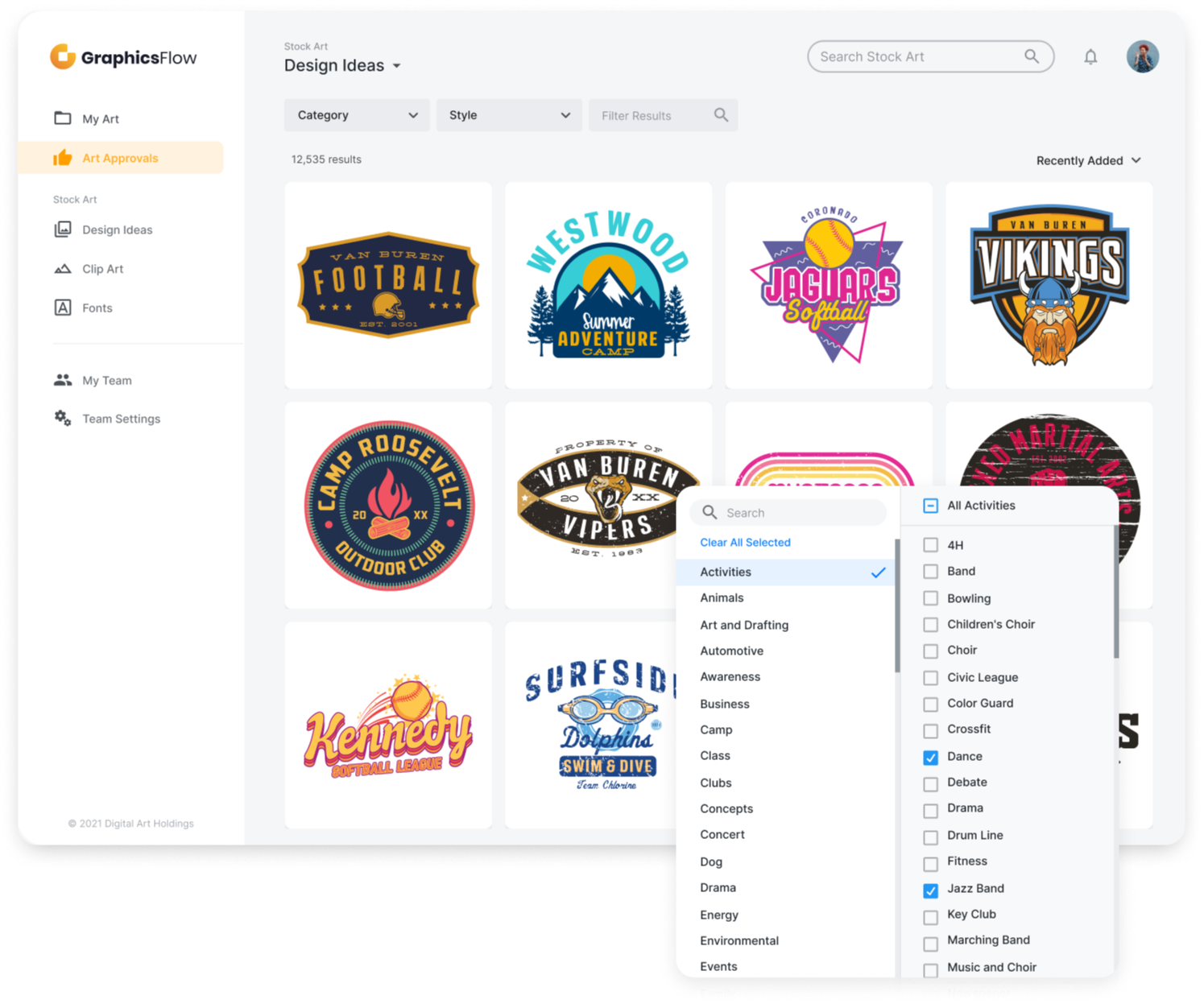Image resolution: width=1204 pixels, height=1004 pixels.
Task: Open the user profile avatar
Action: (1142, 57)
